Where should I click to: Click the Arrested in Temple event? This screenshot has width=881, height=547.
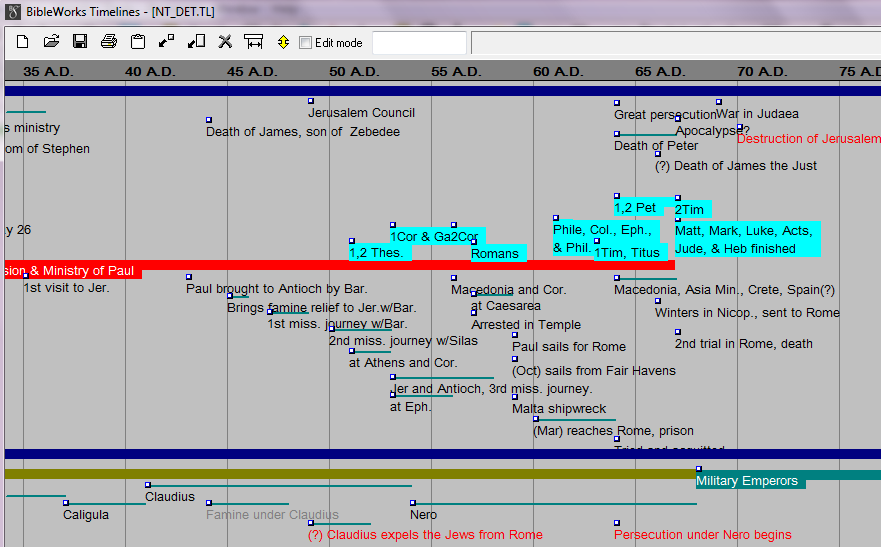click(x=526, y=325)
